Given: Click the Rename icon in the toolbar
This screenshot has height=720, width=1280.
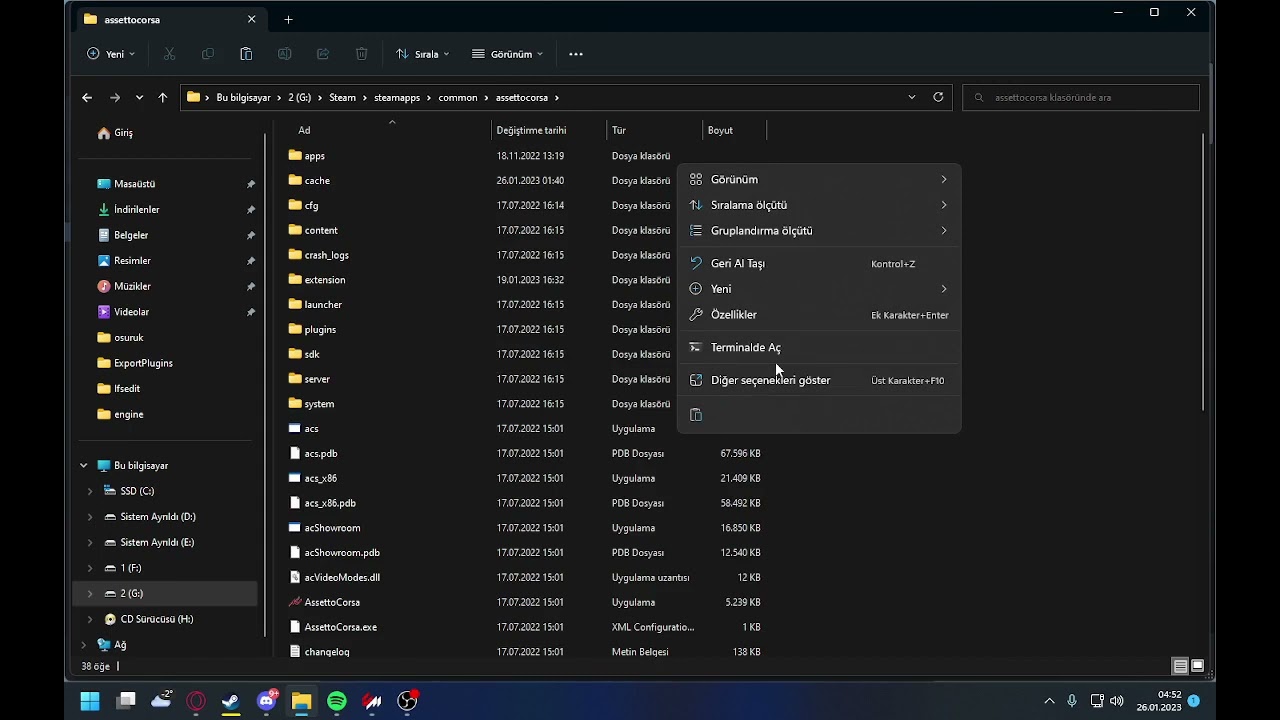Looking at the screenshot, I should (285, 54).
